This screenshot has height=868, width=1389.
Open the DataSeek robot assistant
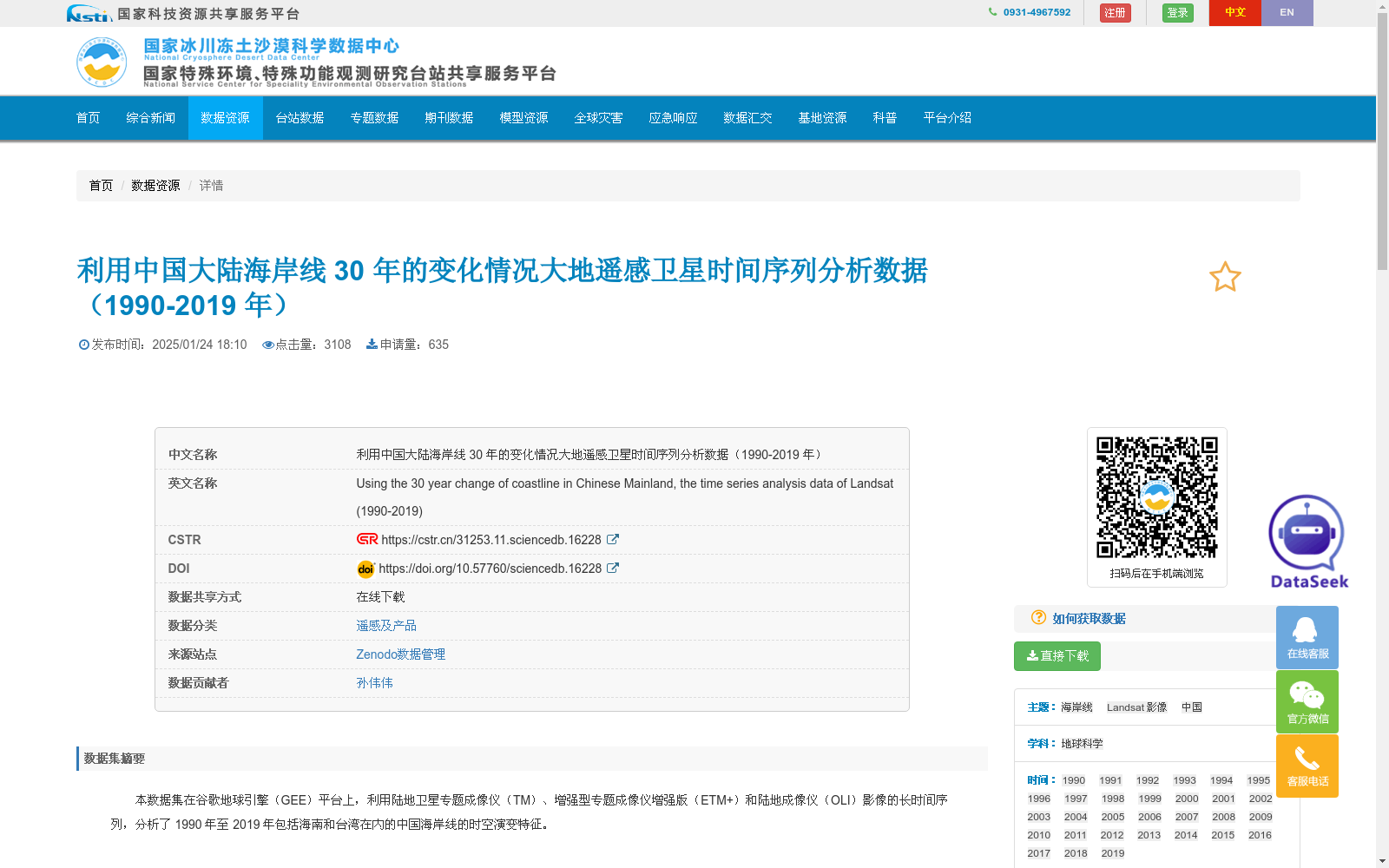pyautogui.click(x=1308, y=542)
